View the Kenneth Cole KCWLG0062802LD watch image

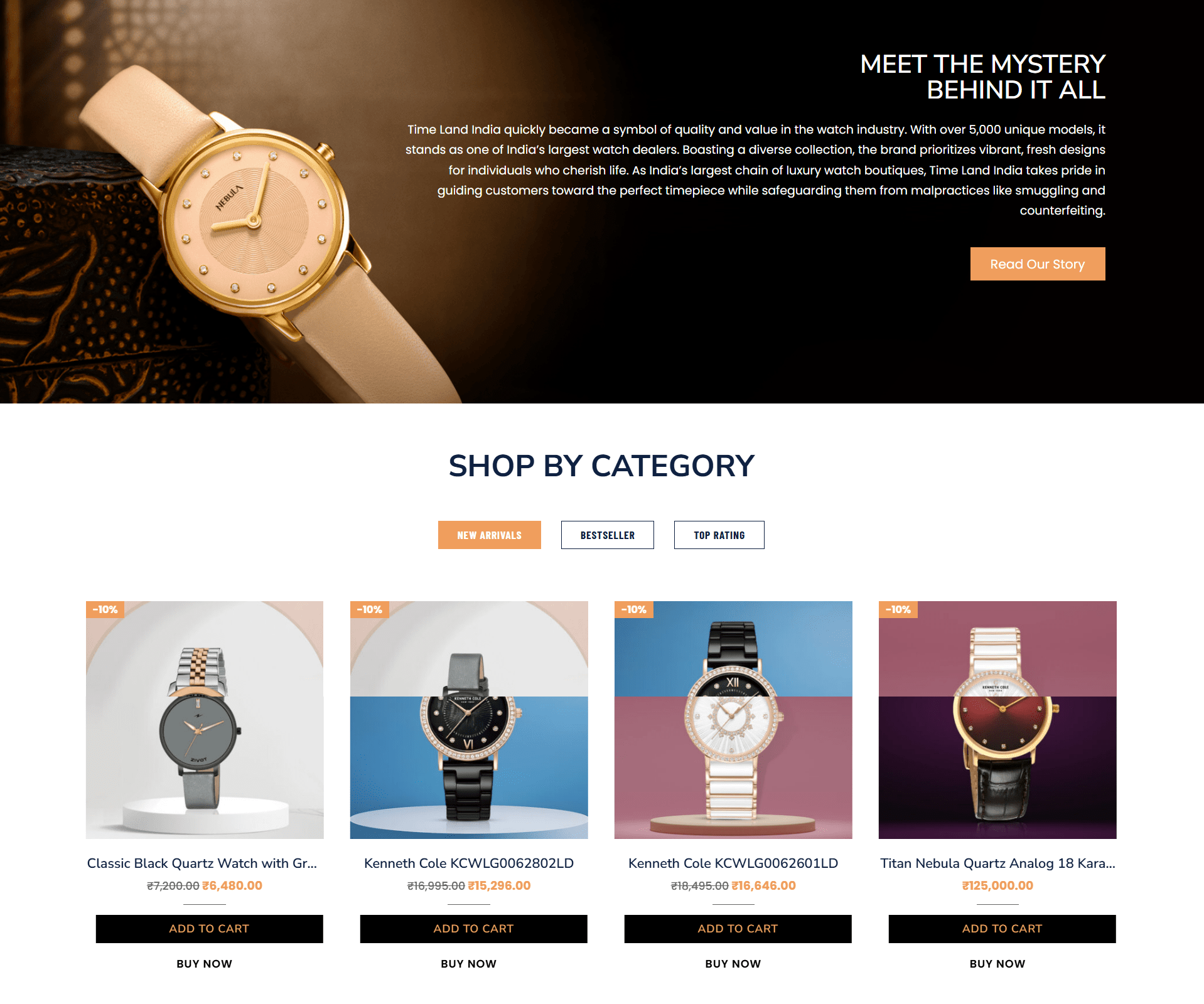click(x=469, y=720)
